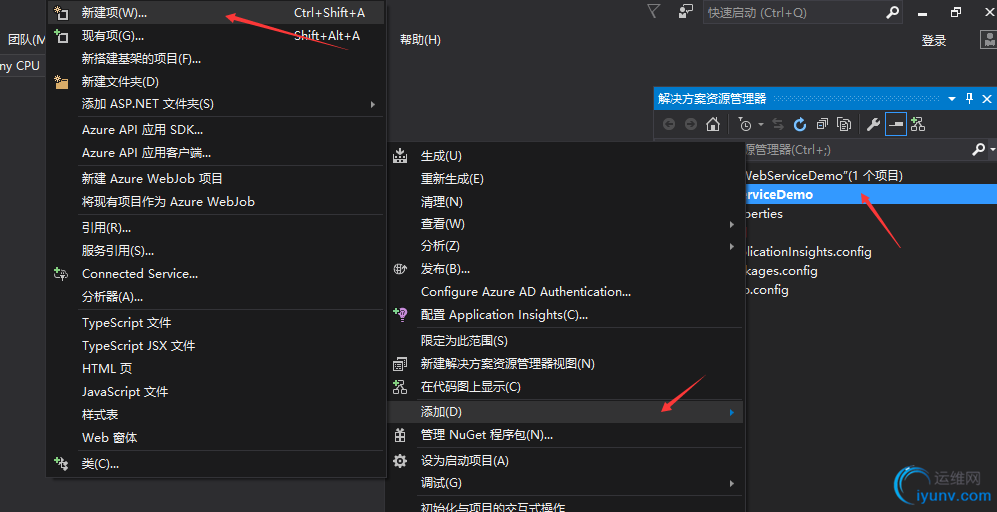Select 现有项(G)... menu entry
Screen dimensions: 997x512
coord(216,36)
